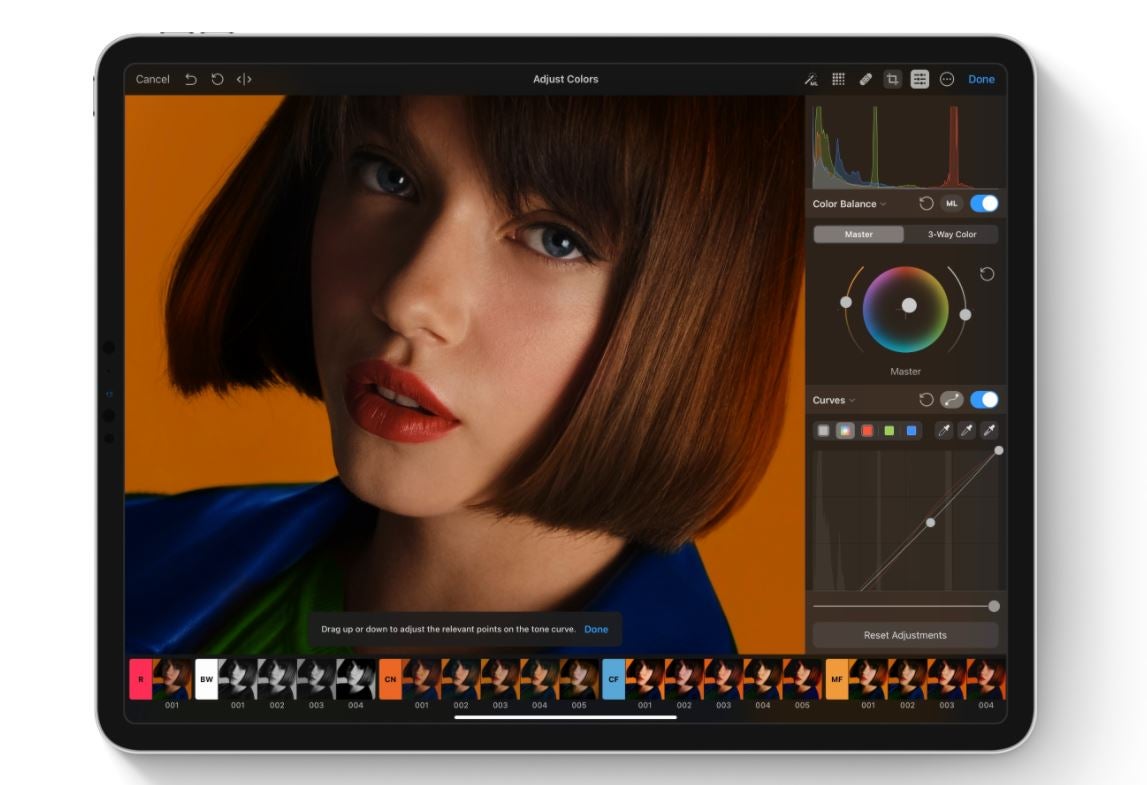Image resolution: width=1147 pixels, height=785 pixels.
Task: Expand the Curves dropdown
Action: tap(834, 400)
